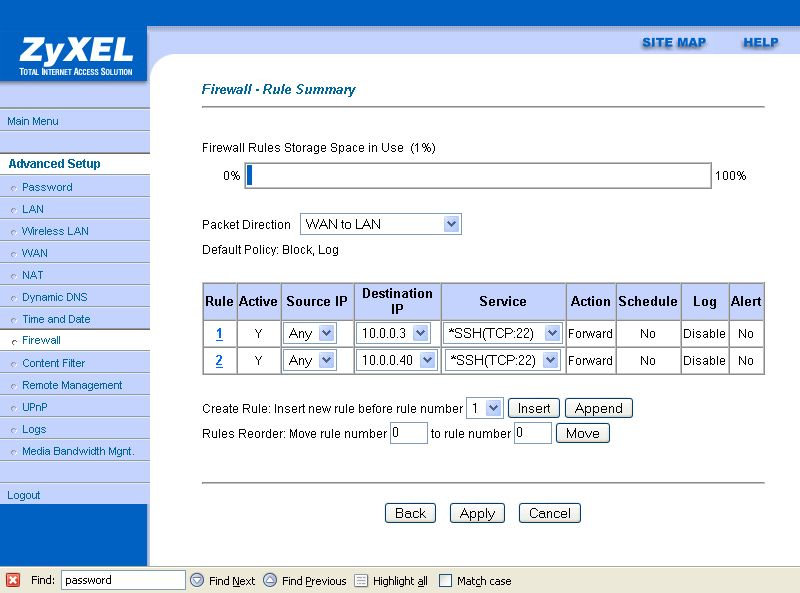Open the SITE MAP link
This screenshot has height=593, width=800.
click(x=673, y=43)
